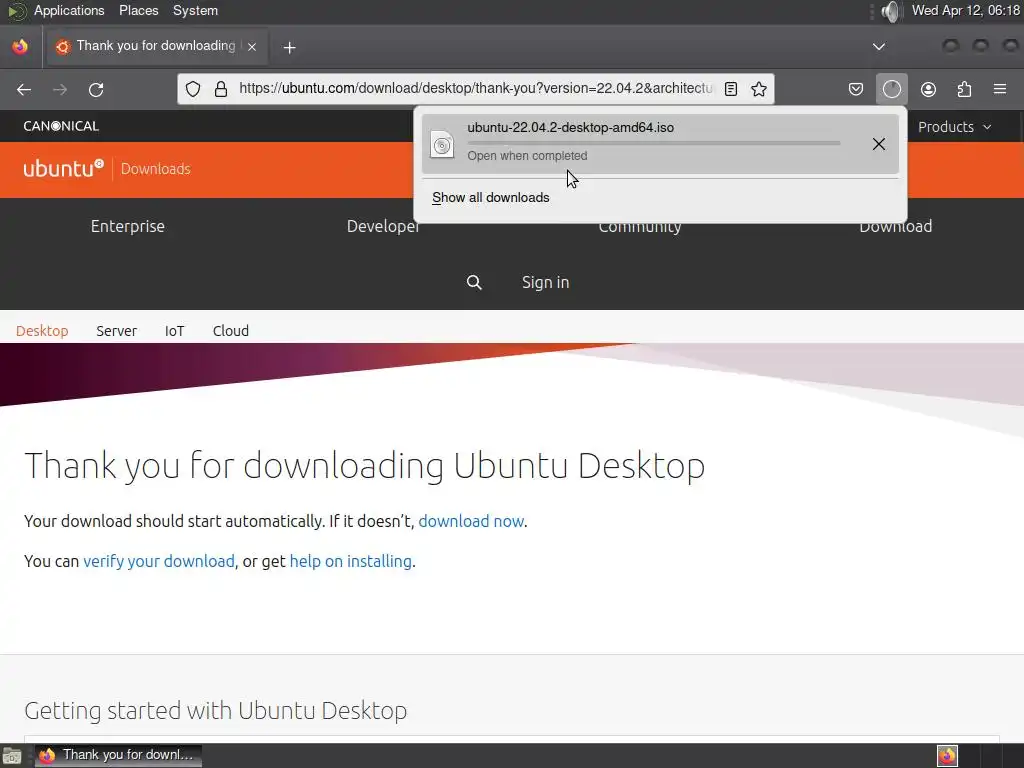Open a new tab with the plus icon
This screenshot has height=768, width=1024.
289,47
